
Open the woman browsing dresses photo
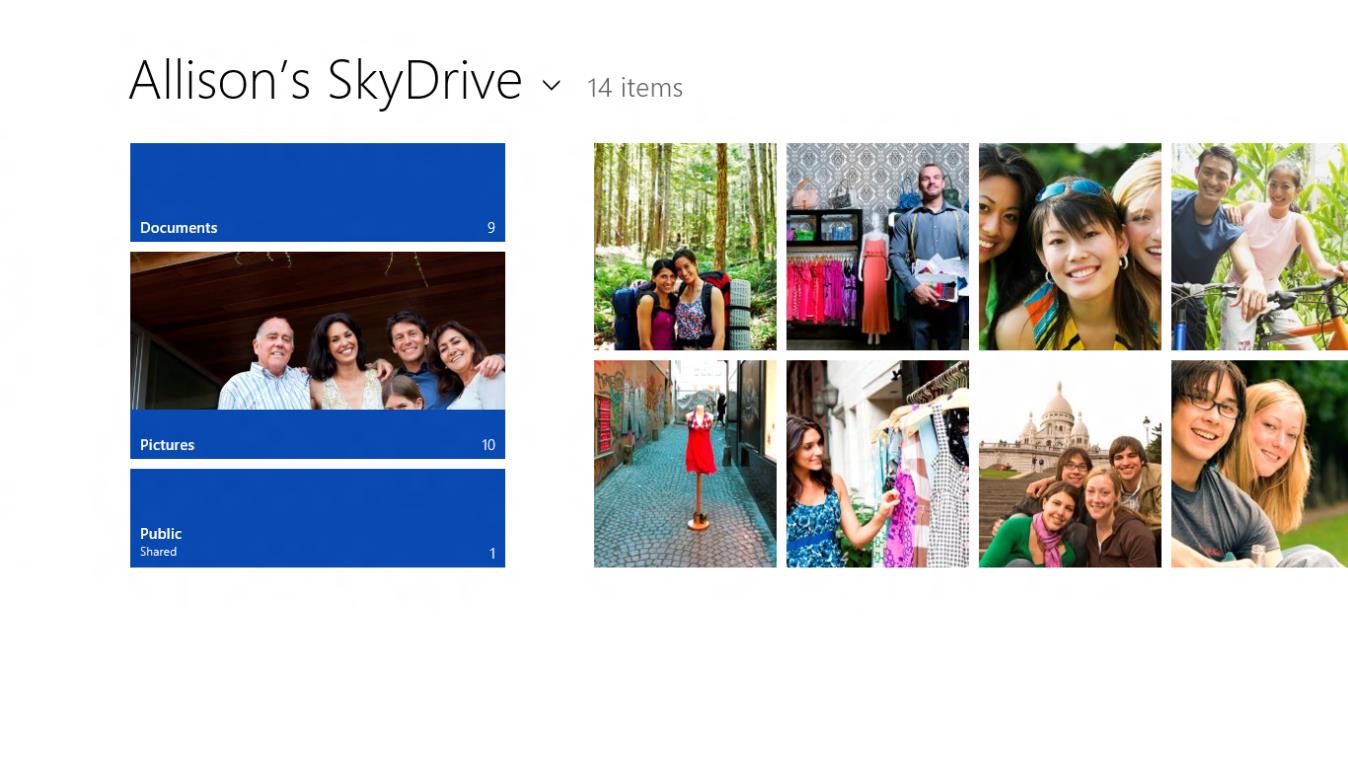point(877,464)
